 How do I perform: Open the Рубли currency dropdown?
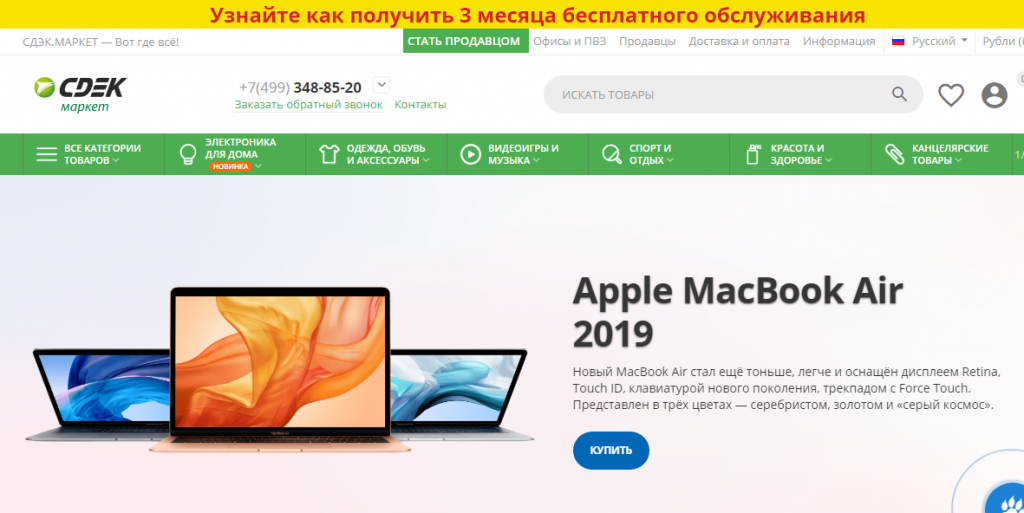point(1002,41)
